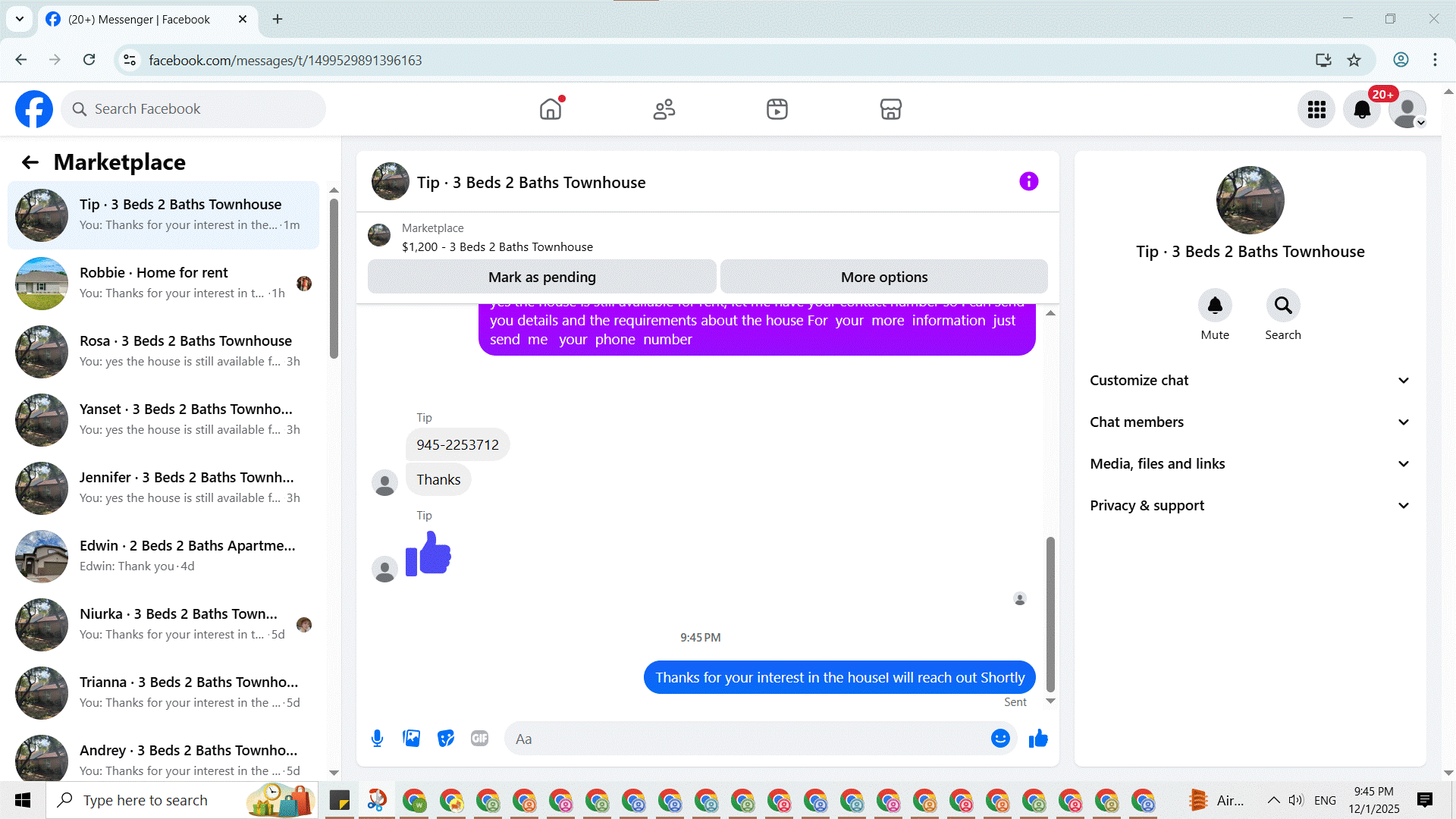Search within the conversation

point(1283,306)
